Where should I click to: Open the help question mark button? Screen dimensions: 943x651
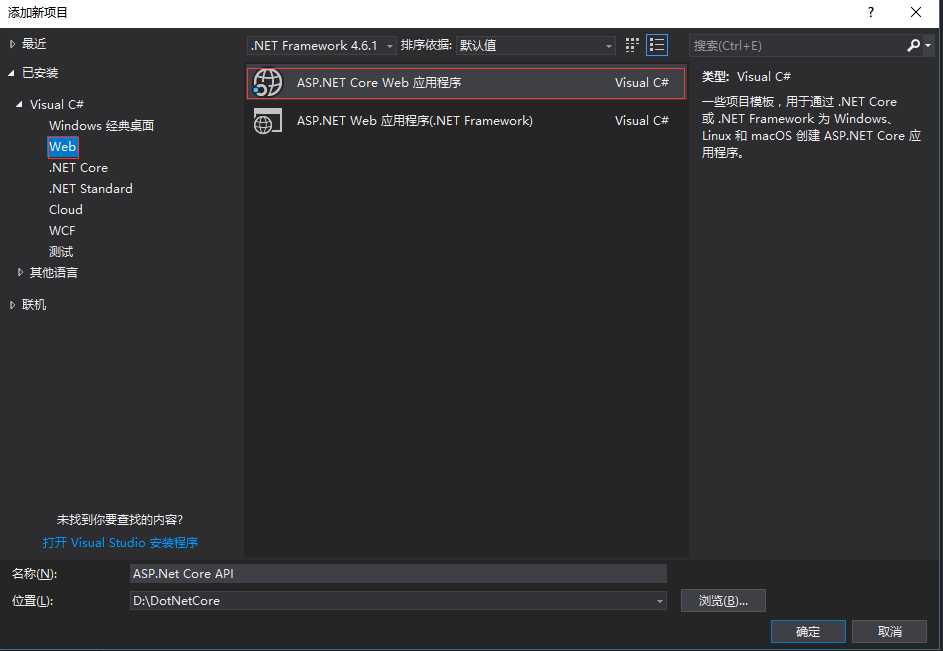tap(870, 12)
